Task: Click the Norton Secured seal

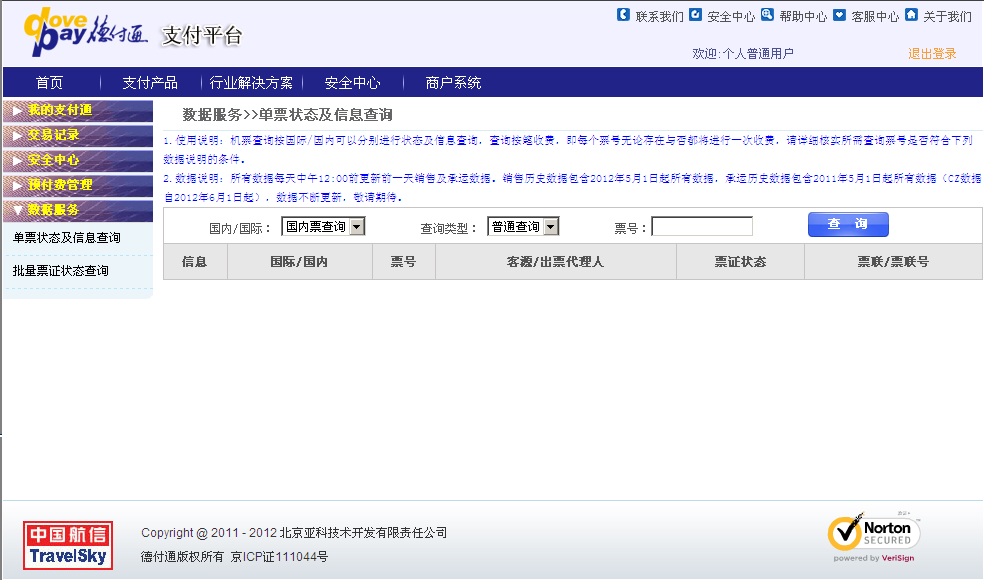Action: [873, 537]
